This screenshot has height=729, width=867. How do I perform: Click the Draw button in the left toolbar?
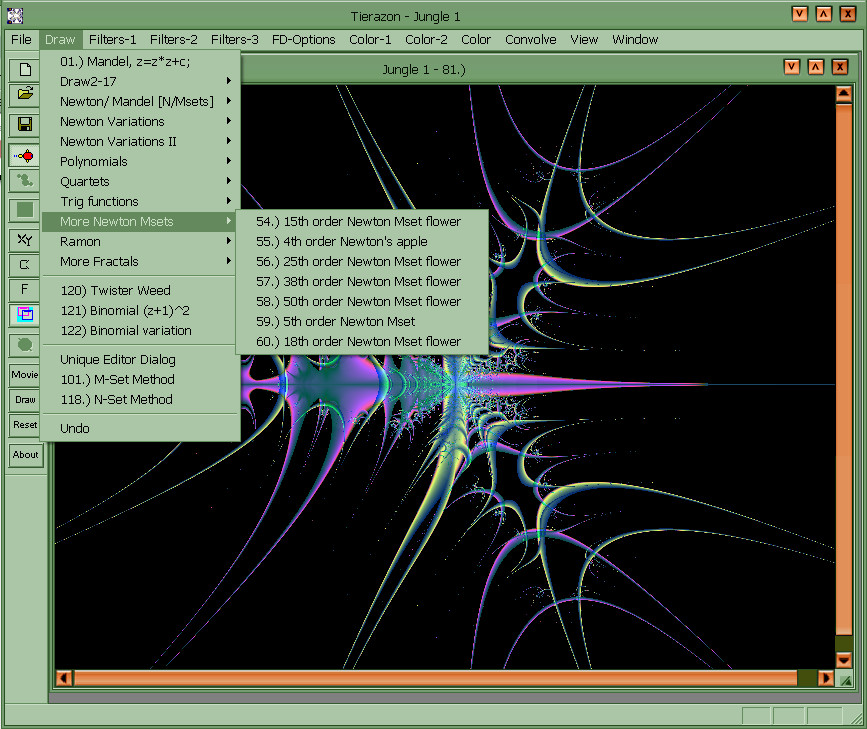pos(25,400)
